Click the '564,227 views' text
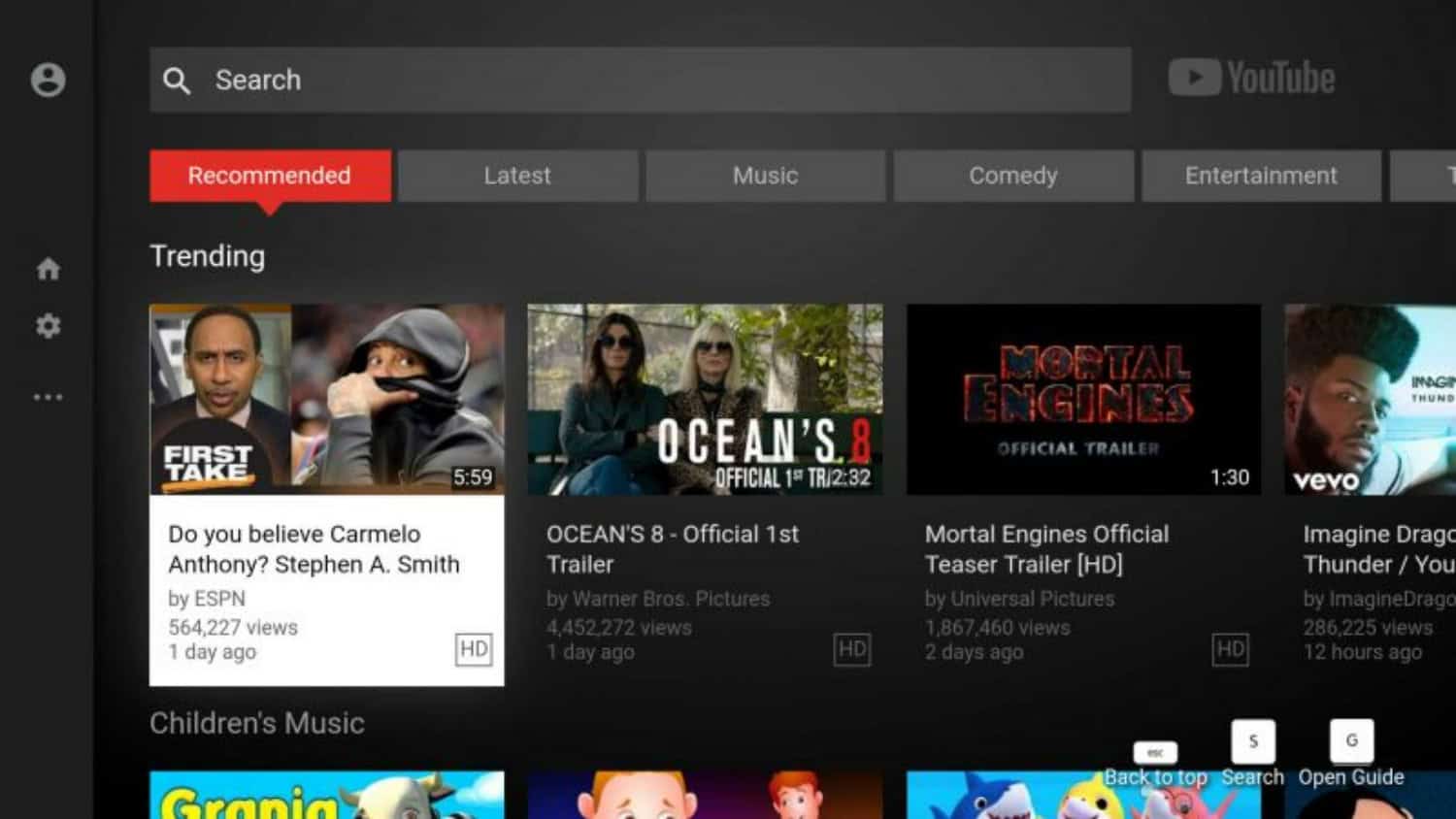 (x=233, y=628)
